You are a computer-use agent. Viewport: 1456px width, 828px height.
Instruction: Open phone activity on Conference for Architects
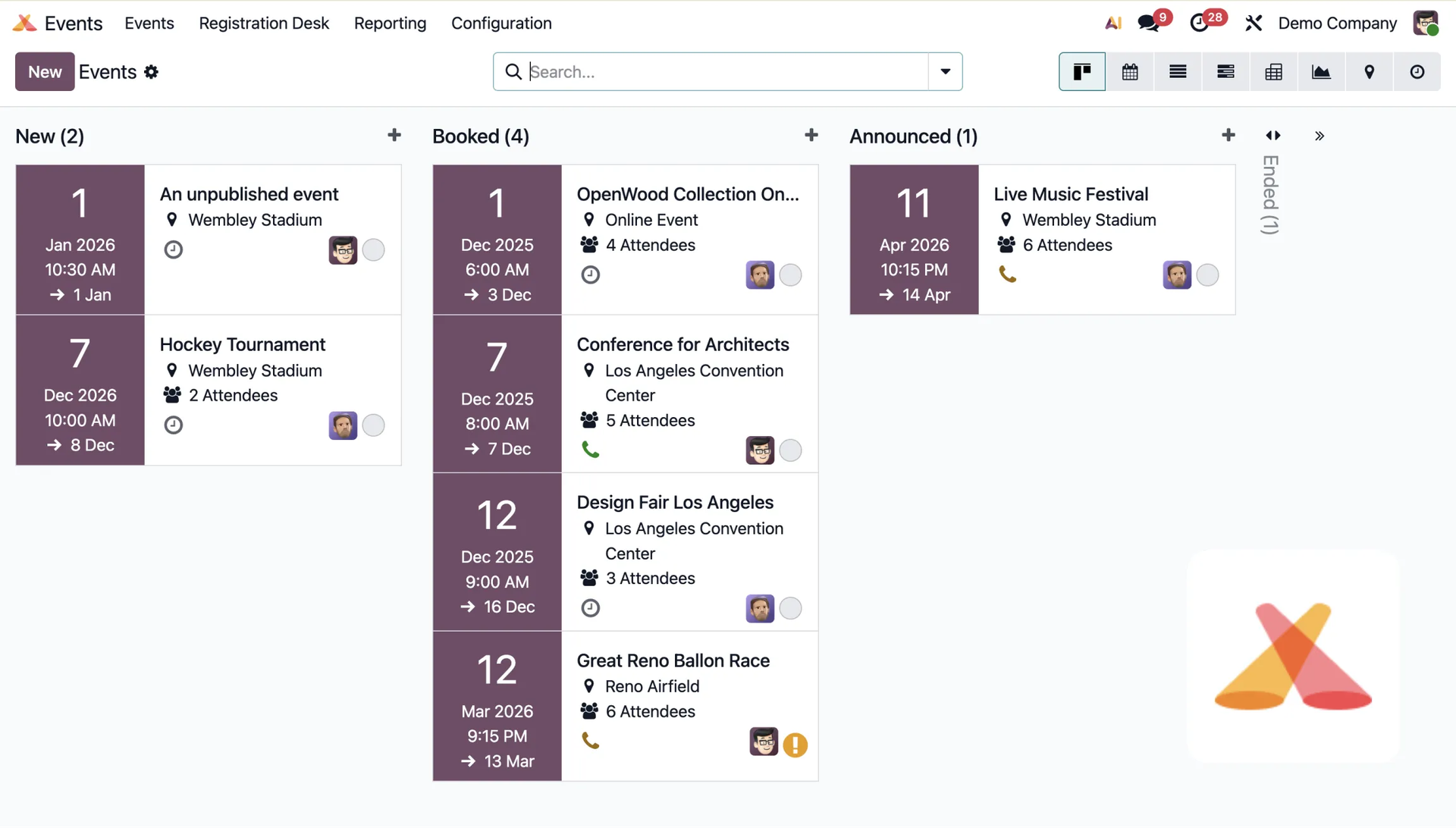[591, 450]
